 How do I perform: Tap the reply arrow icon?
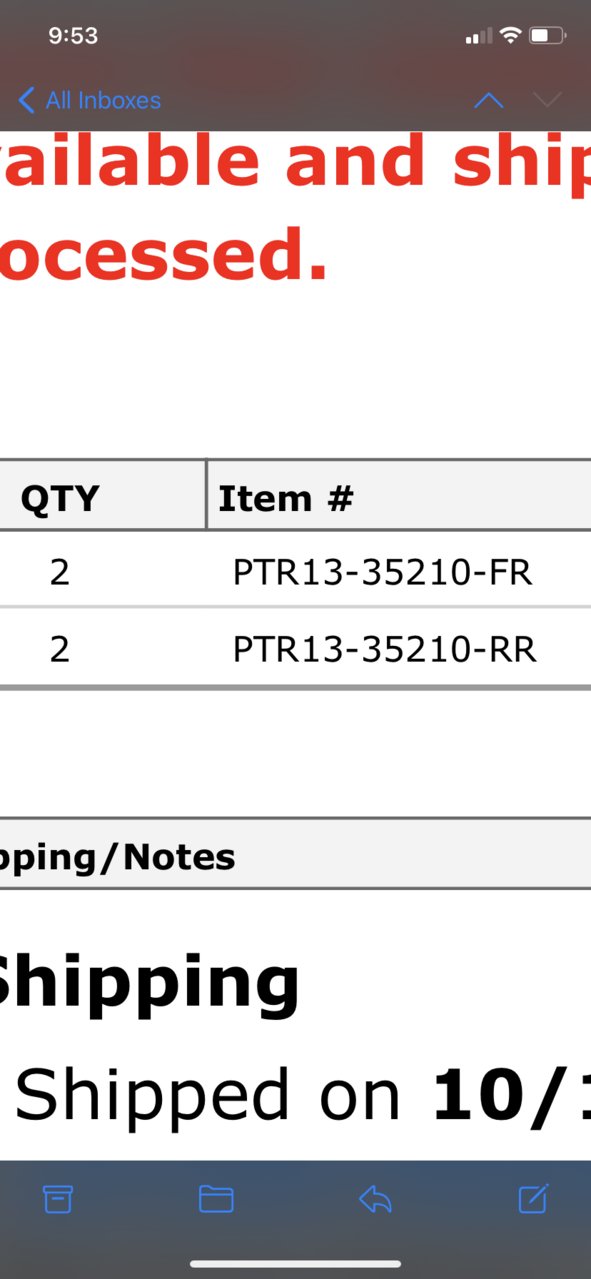pos(375,1198)
